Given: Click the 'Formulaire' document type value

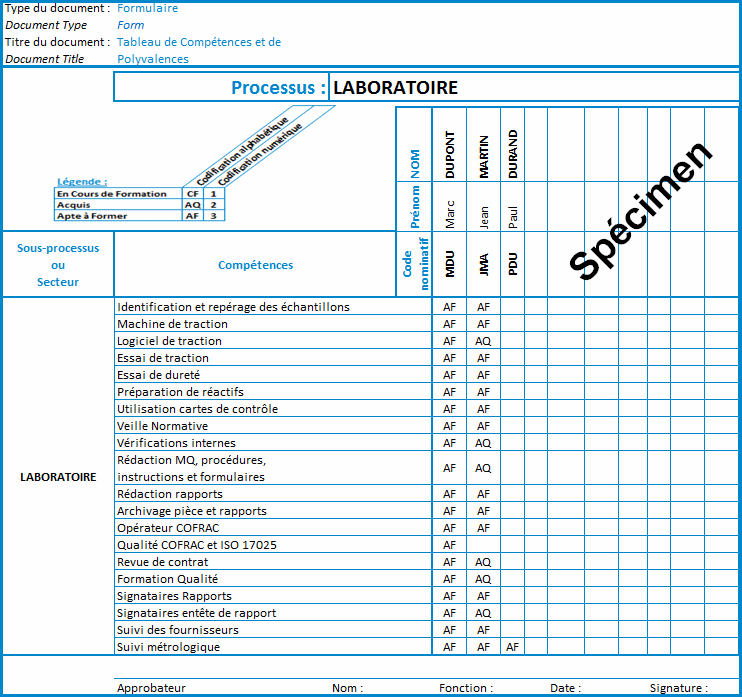Looking at the screenshot, I should point(147,8).
